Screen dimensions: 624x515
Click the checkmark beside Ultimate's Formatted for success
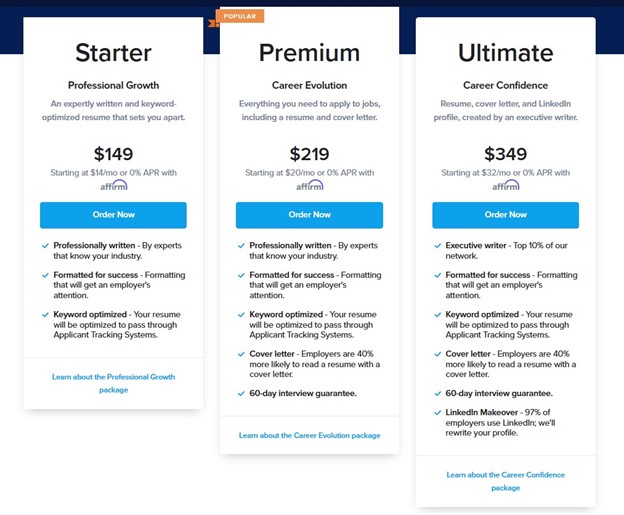pyautogui.click(x=437, y=275)
